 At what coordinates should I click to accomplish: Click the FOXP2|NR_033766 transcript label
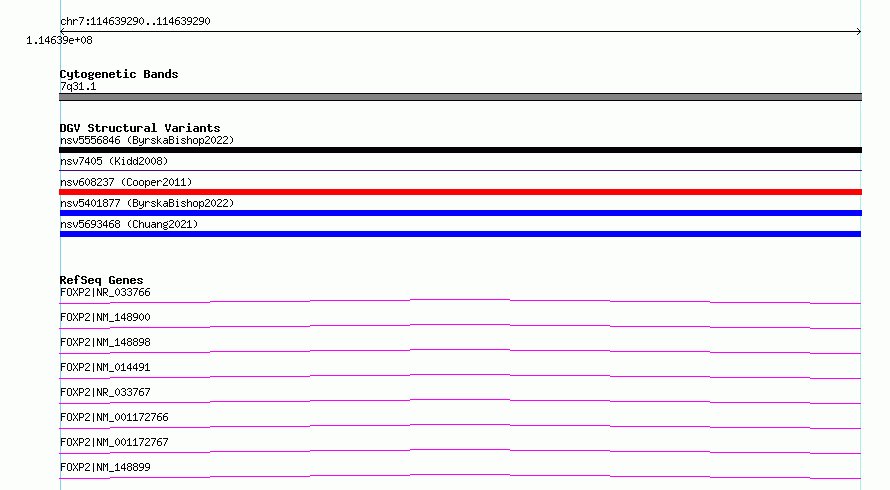tap(105, 292)
